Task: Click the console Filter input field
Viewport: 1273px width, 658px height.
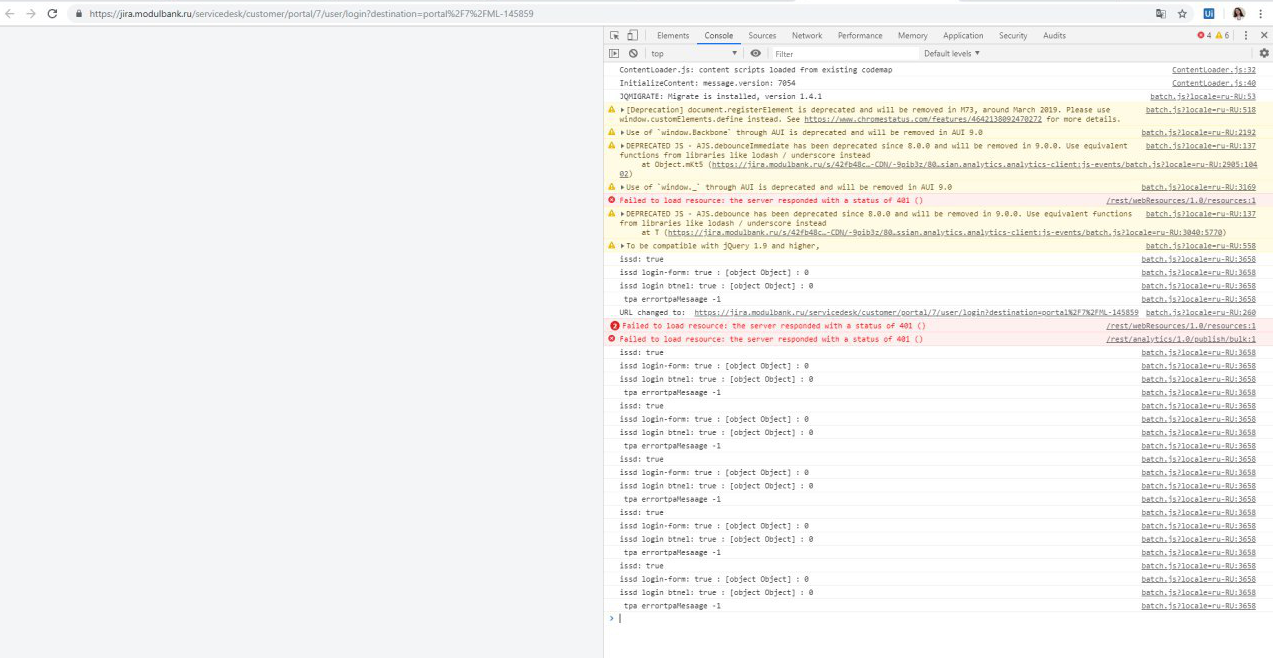Action: tap(845, 53)
